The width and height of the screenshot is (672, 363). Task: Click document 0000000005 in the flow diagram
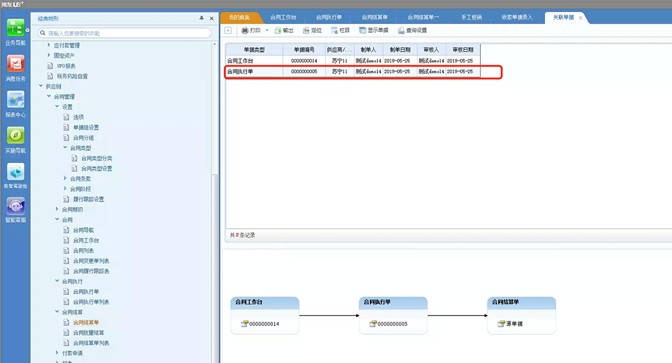coord(389,324)
